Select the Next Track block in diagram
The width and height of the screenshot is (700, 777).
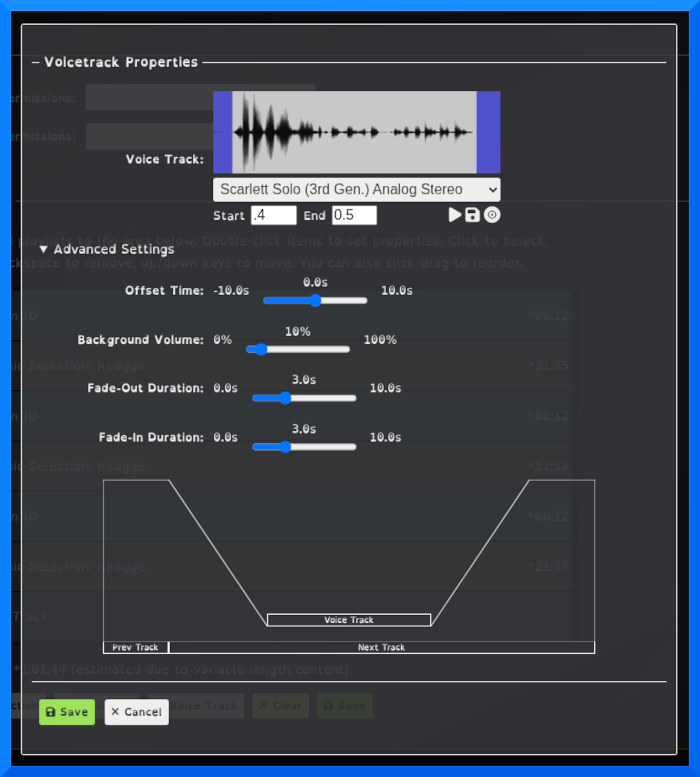pos(381,648)
